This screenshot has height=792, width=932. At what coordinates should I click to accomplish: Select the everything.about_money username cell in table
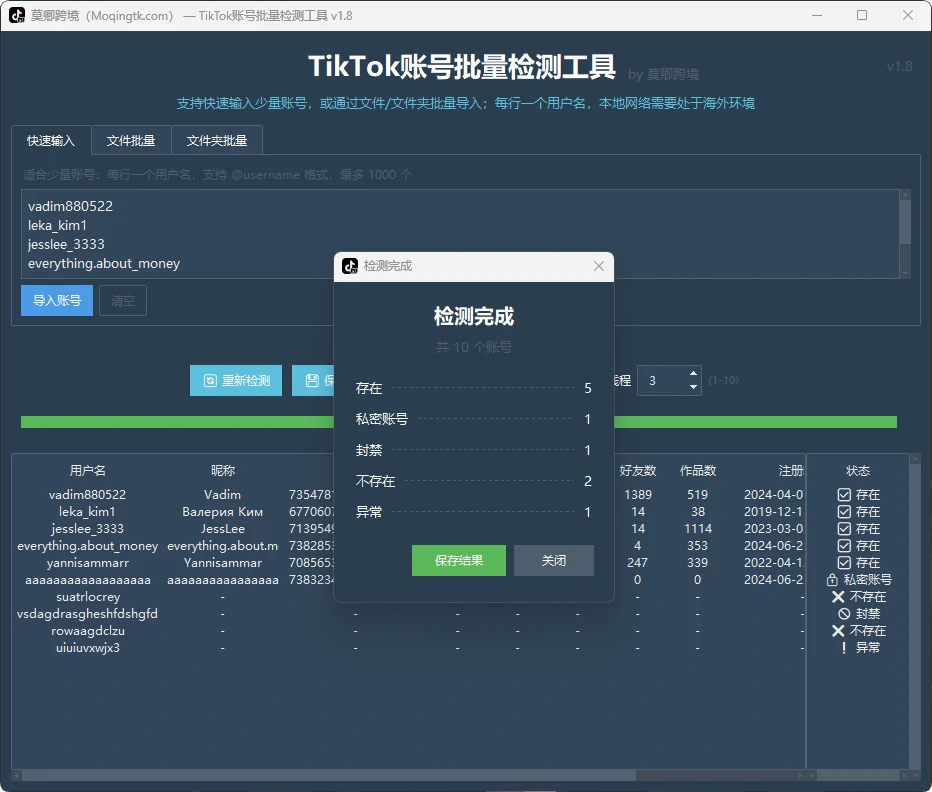pyautogui.click(x=87, y=545)
